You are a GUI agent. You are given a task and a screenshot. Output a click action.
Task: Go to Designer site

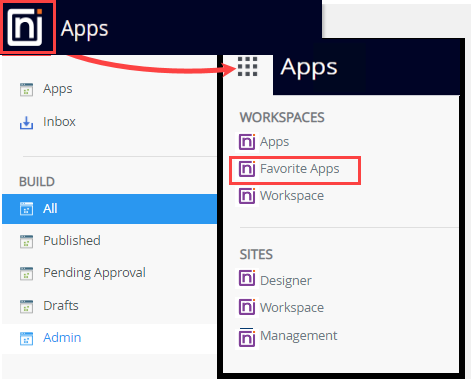pos(286,281)
